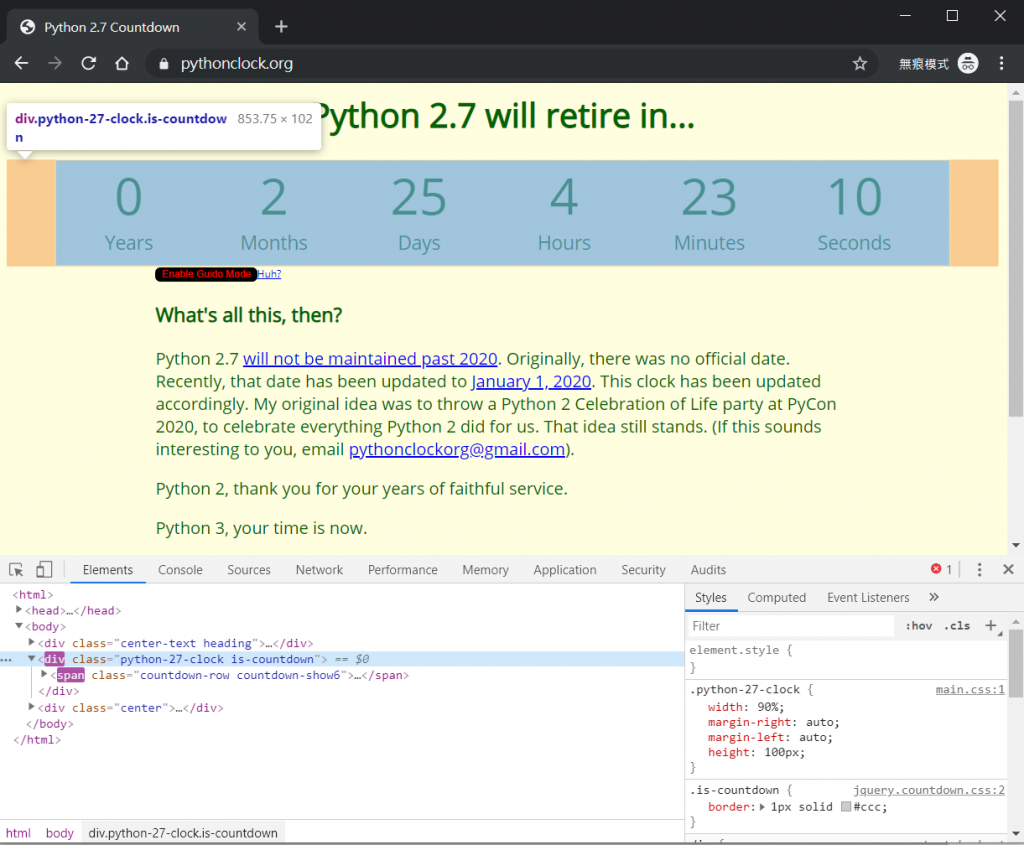This screenshot has width=1024, height=845.
Task: Select html in the breadcrumb bar
Action: coord(18,833)
